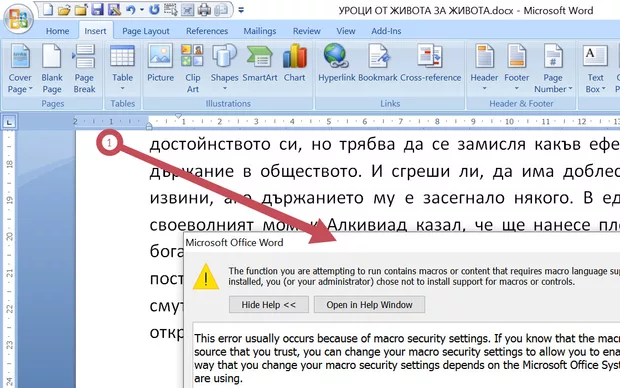This screenshot has height=388, width=620.
Task: Click the Microsoft Office Word dialog title
Action: 234,242
